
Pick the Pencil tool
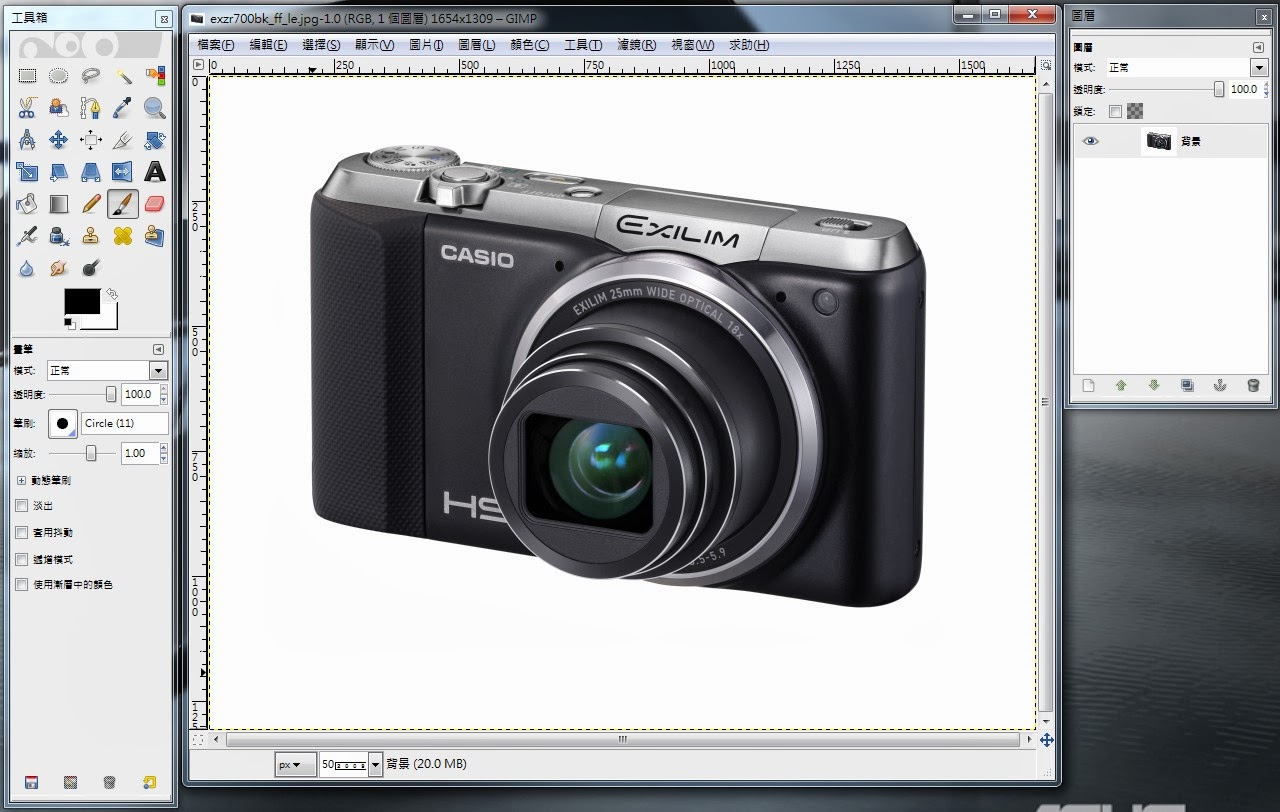tap(91, 203)
